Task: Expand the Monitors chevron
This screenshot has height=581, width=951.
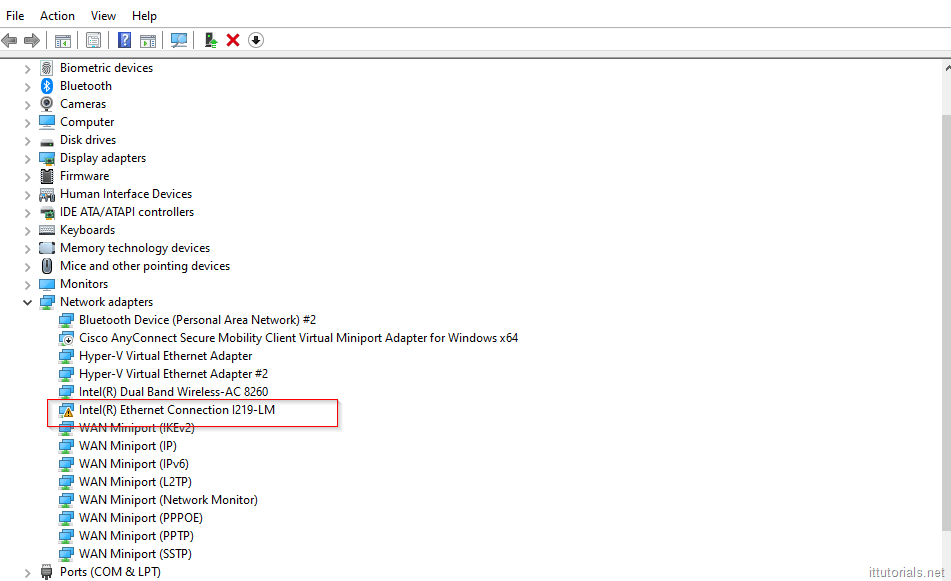Action: 27,285
